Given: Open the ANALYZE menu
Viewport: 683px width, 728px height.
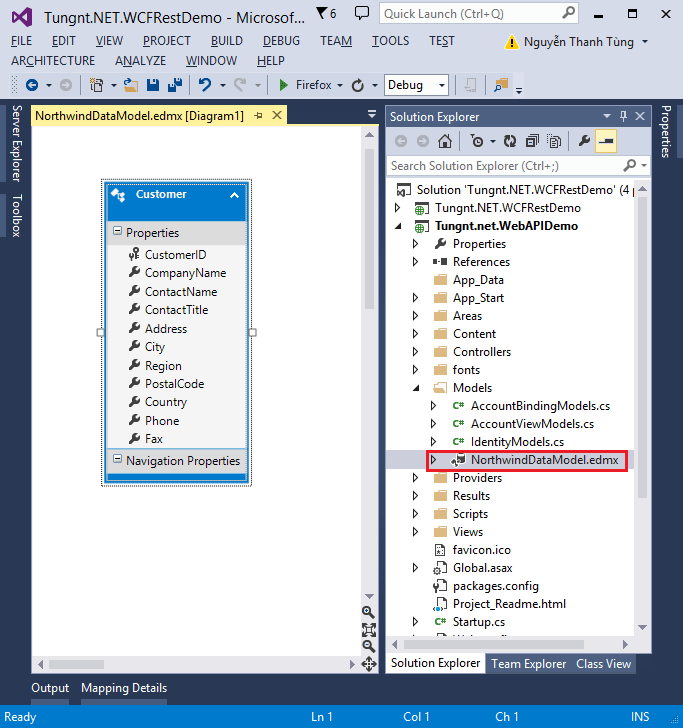Looking at the screenshot, I should pyautogui.click(x=140, y=61).
